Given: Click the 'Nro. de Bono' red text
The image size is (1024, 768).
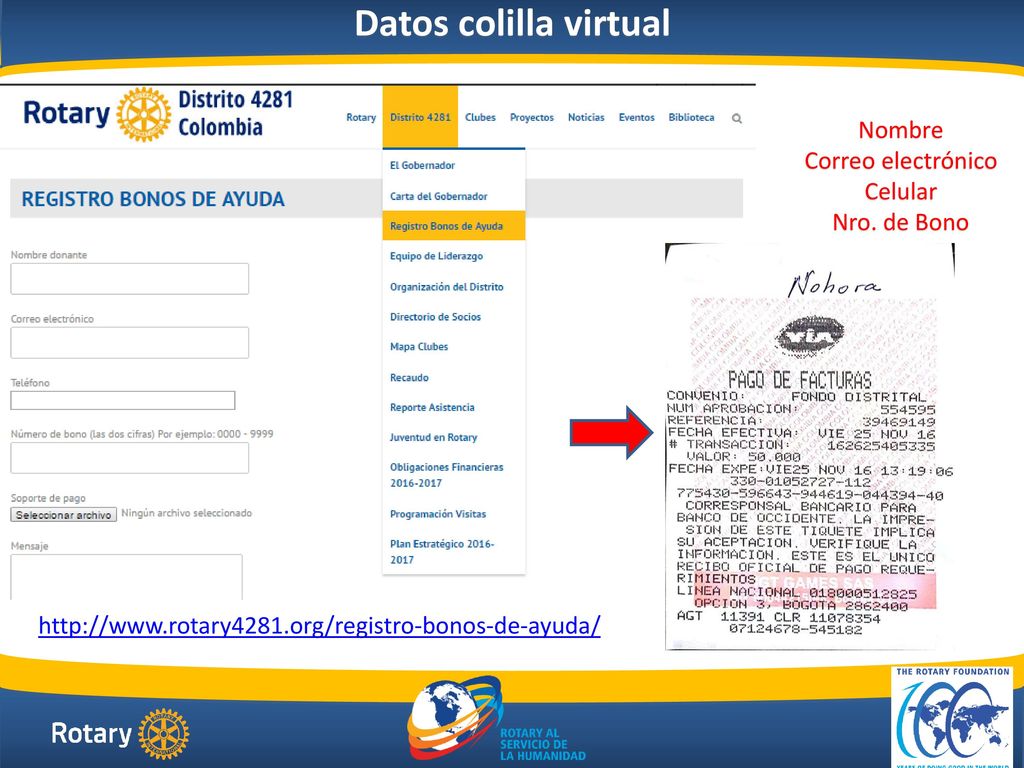Looking at the screenshot, I should (900, 223).
